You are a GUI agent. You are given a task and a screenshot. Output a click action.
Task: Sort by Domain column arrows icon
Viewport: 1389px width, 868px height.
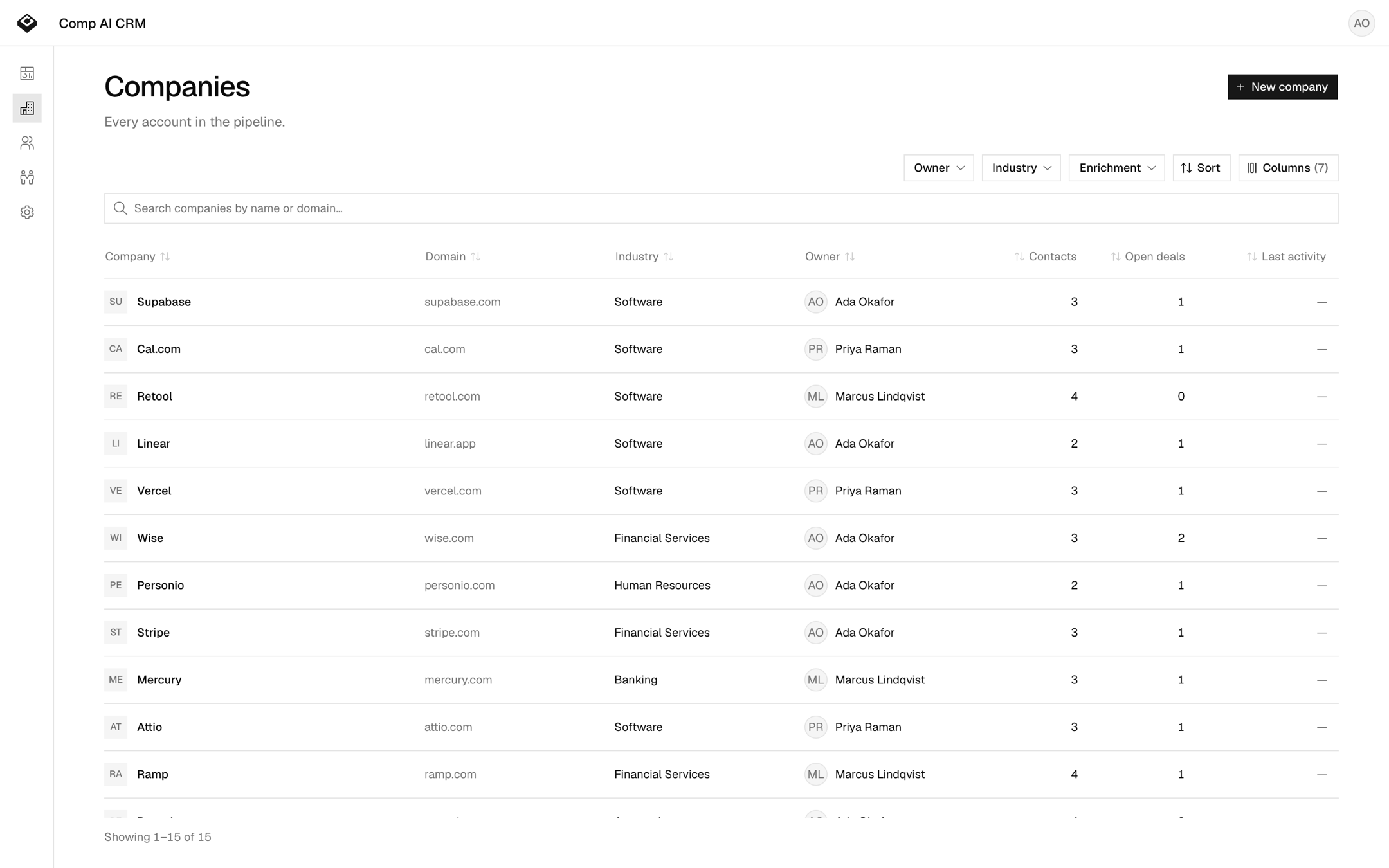click(x=476, y=257)
